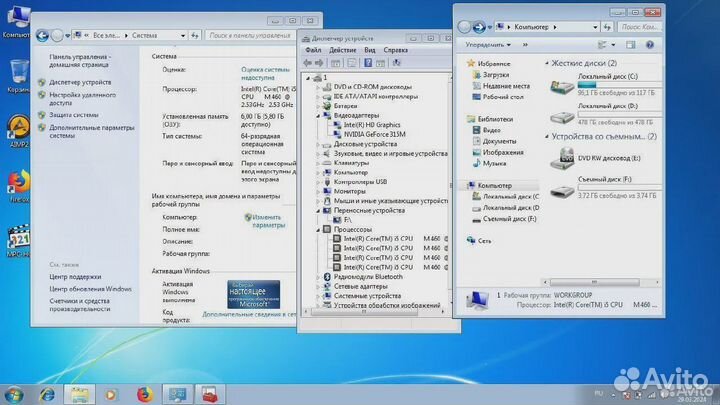Open 'Справка' menu in Device Manager
The width and height of the screenshot is (720, 405).
(395, 50)
